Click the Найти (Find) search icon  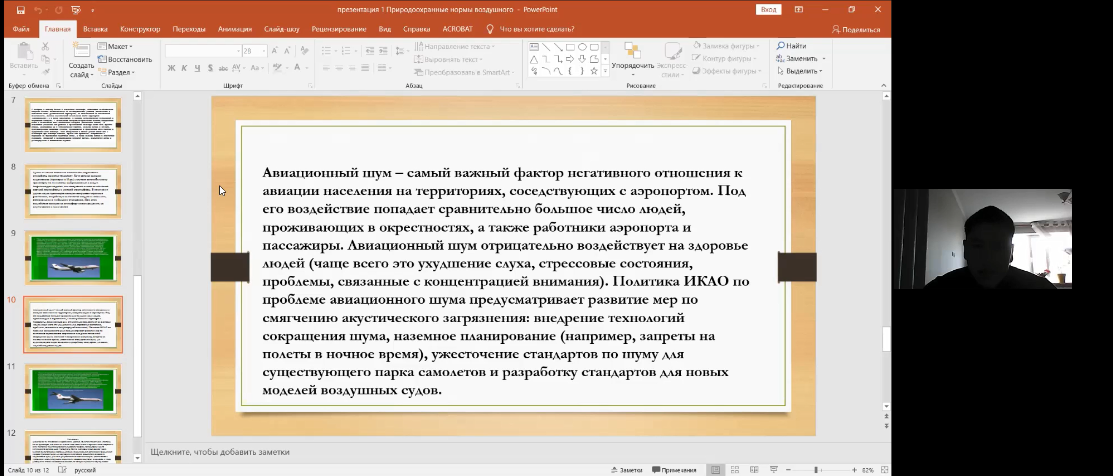(781, 46)
